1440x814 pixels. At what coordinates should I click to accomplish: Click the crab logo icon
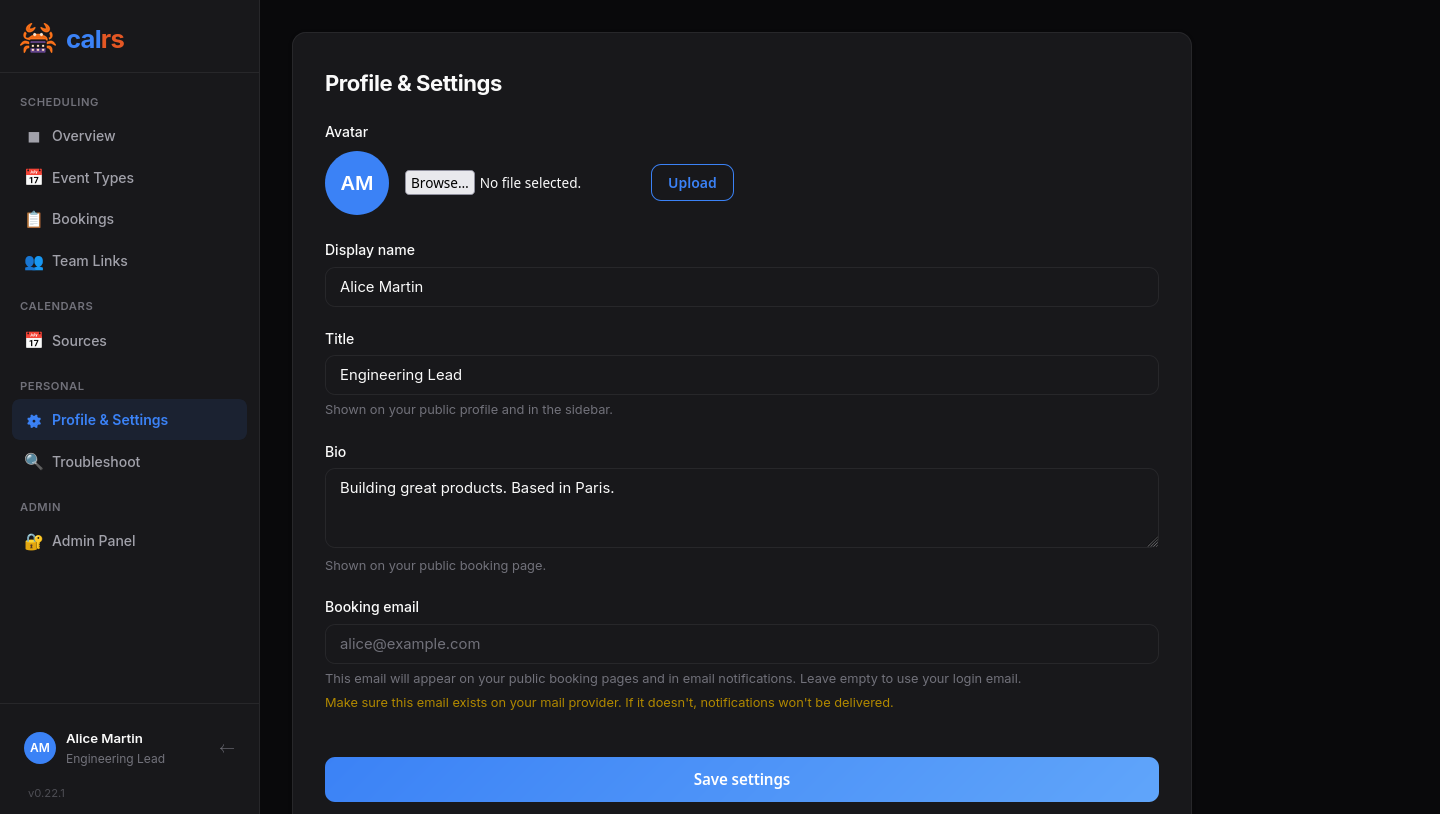tap(37, 38)
